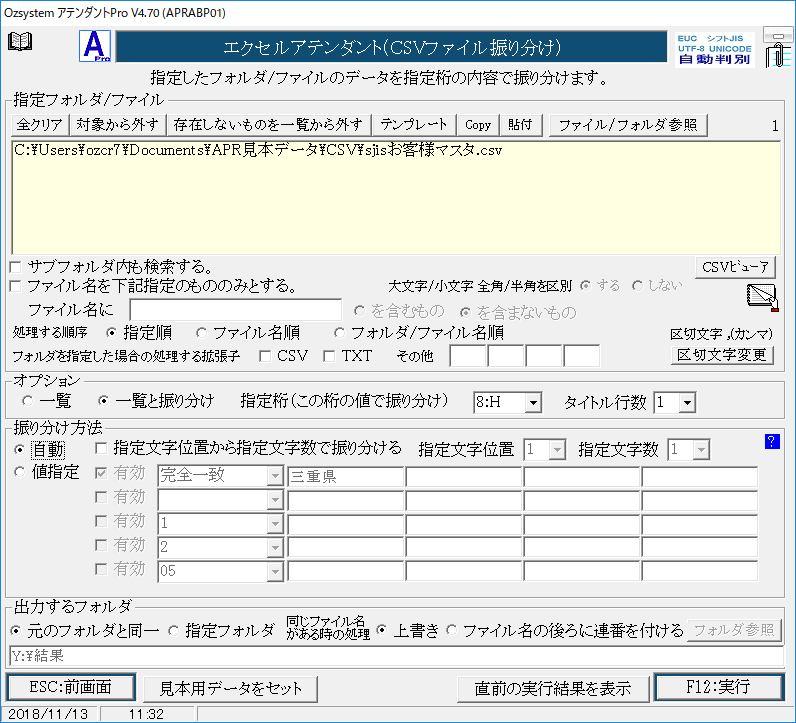Click 対象から外す button

pyautogui.click(x=117, y=125)
